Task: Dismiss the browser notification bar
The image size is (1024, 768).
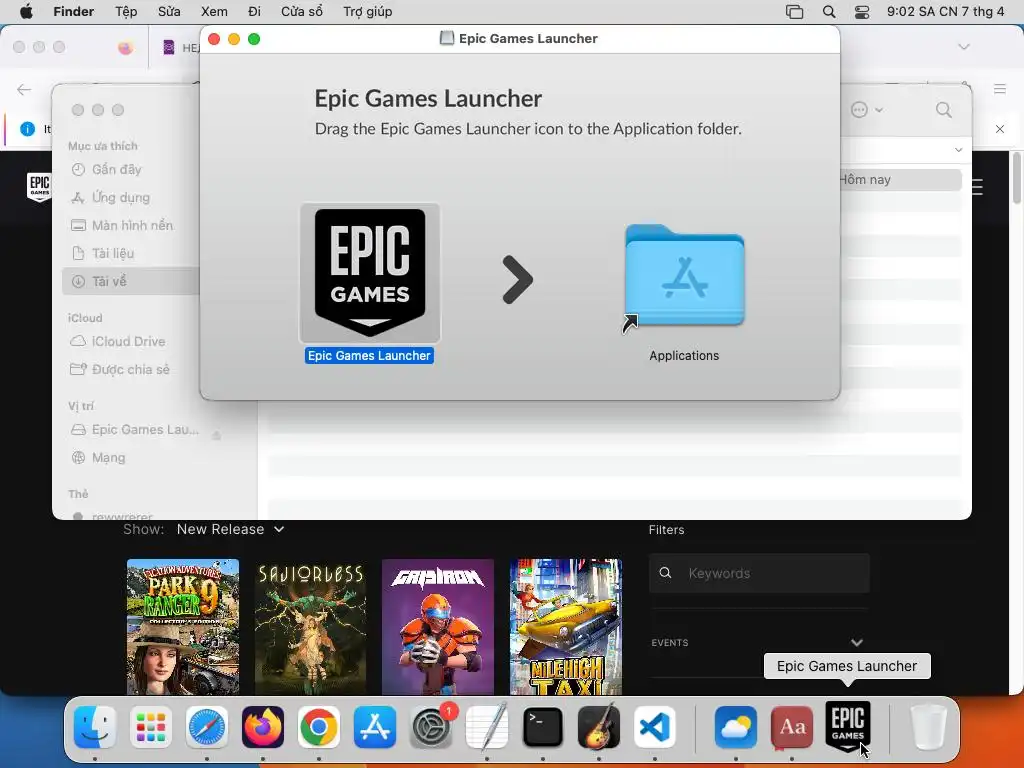Action: click(1000, 129)
